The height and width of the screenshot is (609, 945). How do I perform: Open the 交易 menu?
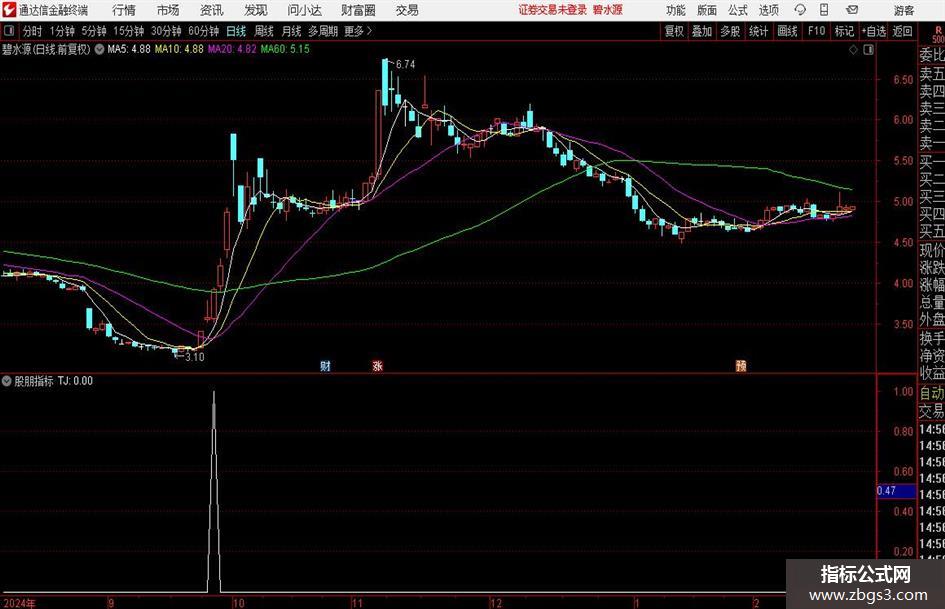tap(407, 10)
